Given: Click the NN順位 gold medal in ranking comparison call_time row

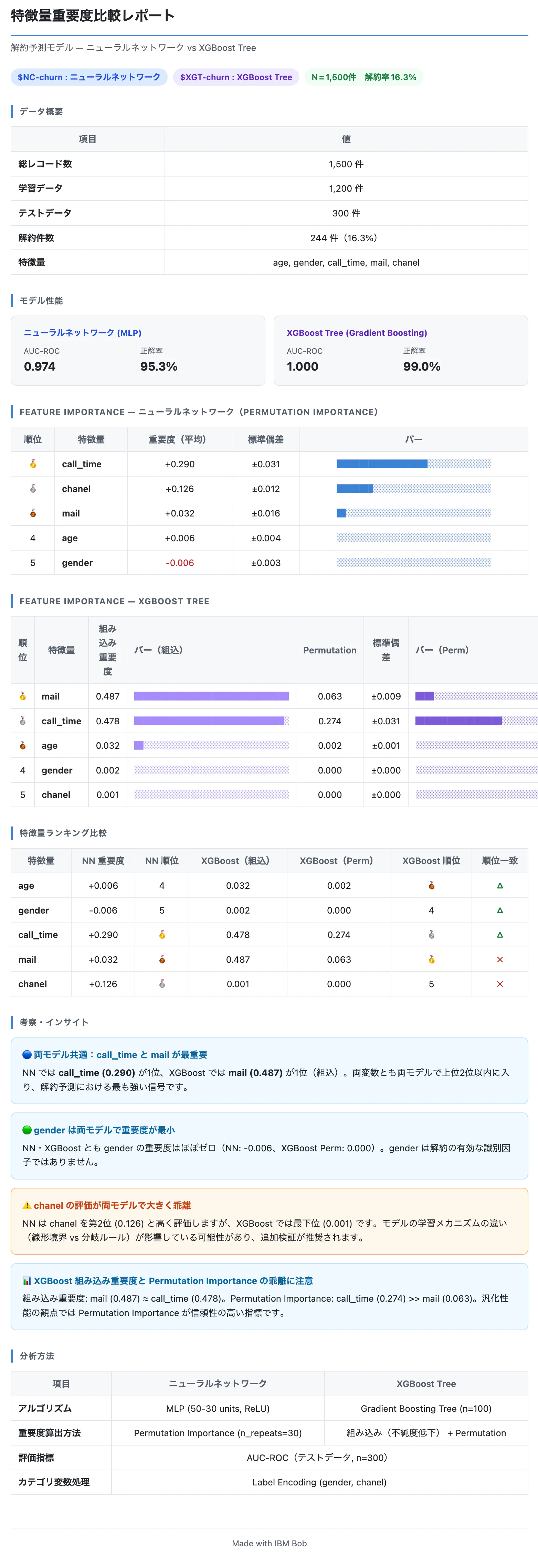Looking at the screenshot, I should (162, 935).
